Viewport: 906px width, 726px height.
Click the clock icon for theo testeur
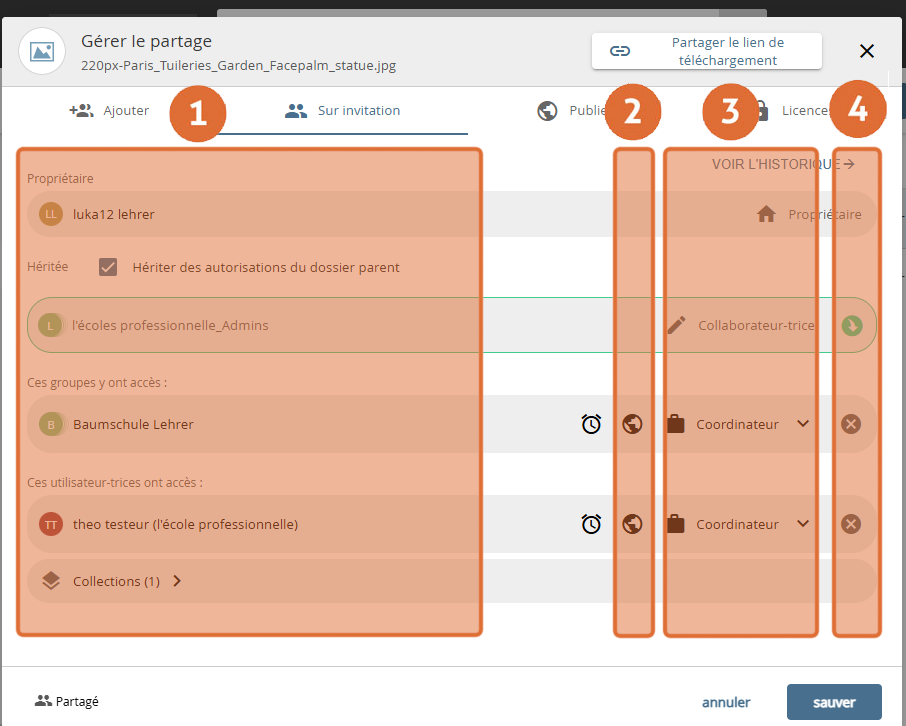click(x=591, y=524)
